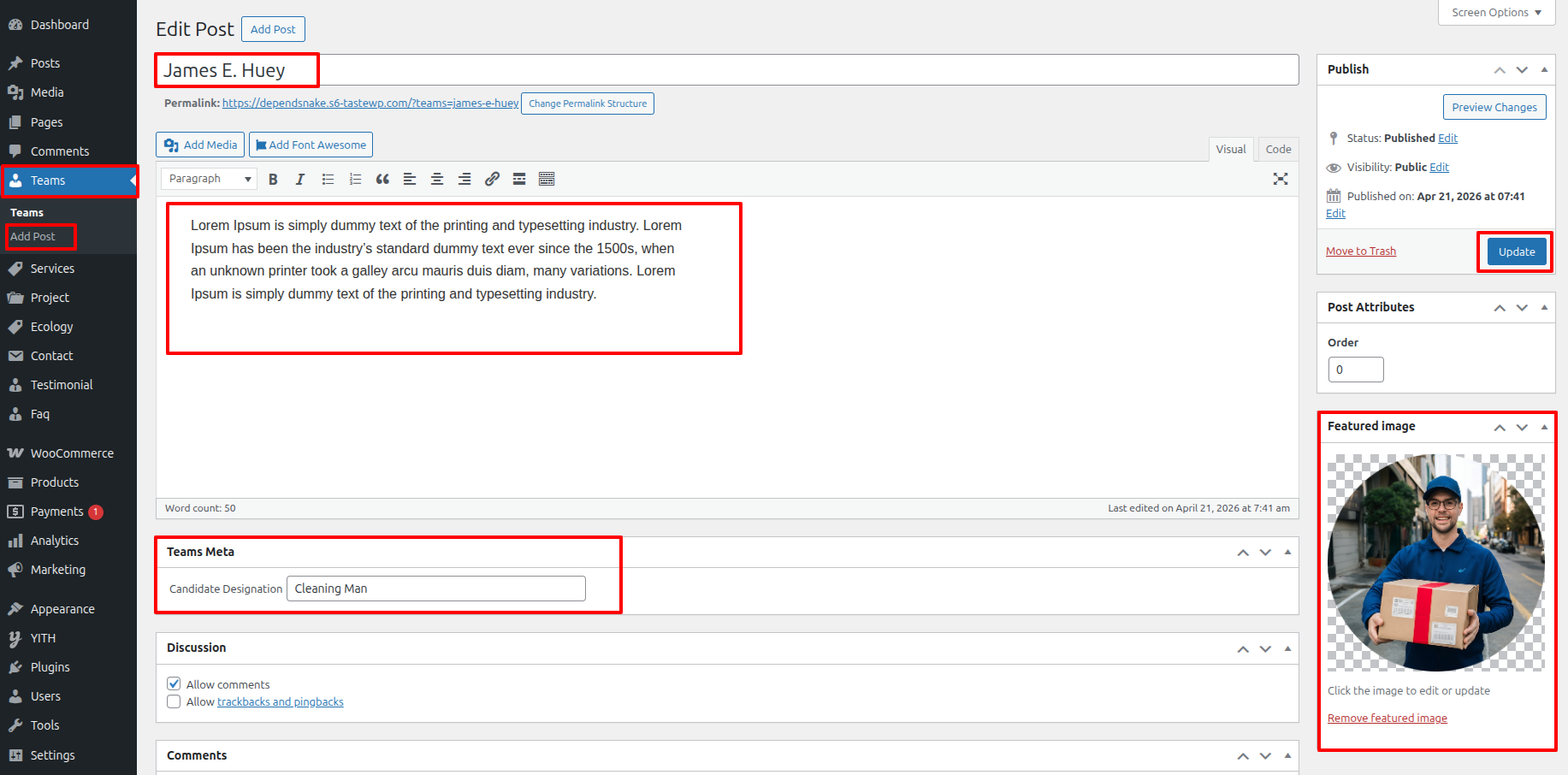Click the Update button

(x=1516, y=251)
